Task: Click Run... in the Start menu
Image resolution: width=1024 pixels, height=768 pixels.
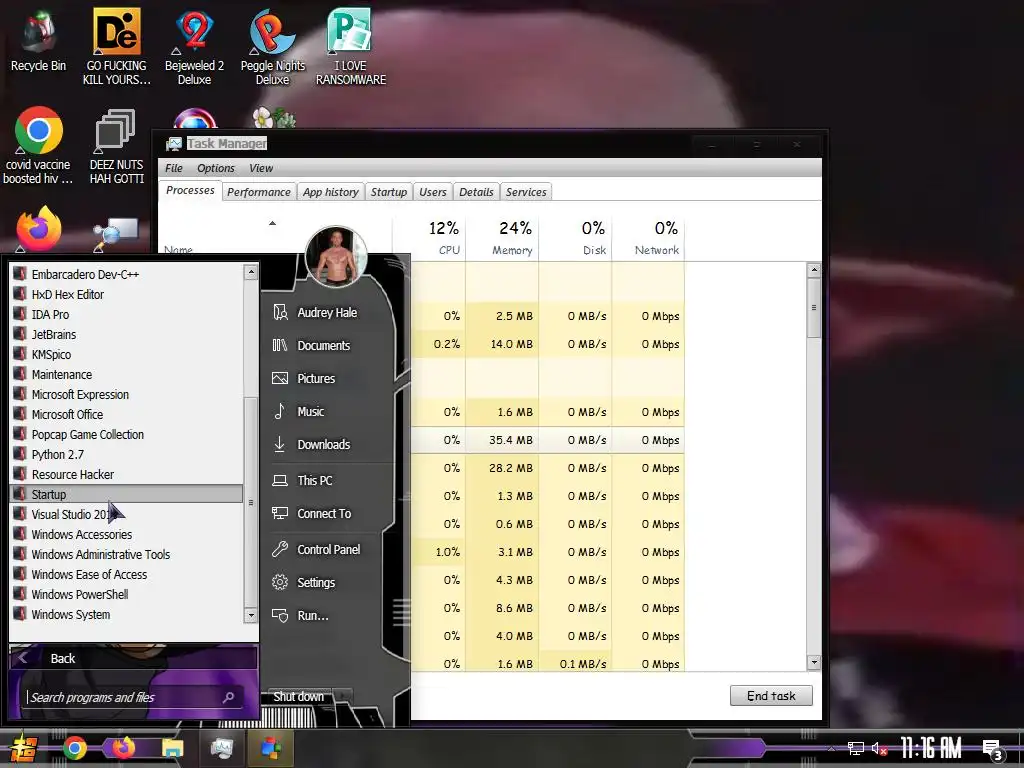Action: pyautogui.click(x=312, y=616)
